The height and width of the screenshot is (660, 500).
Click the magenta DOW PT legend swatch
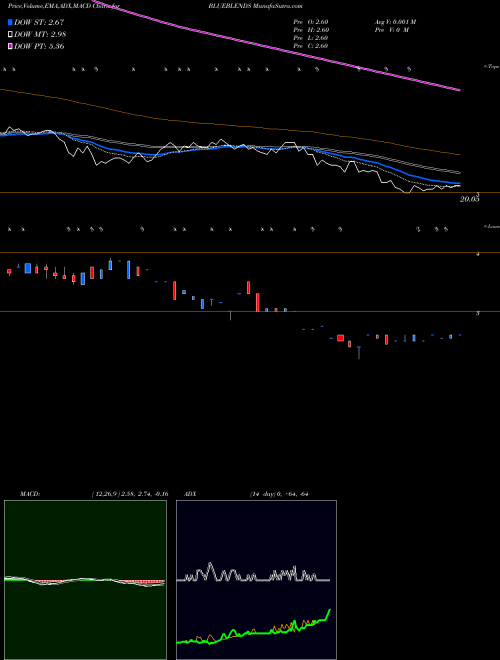point(11,46)
